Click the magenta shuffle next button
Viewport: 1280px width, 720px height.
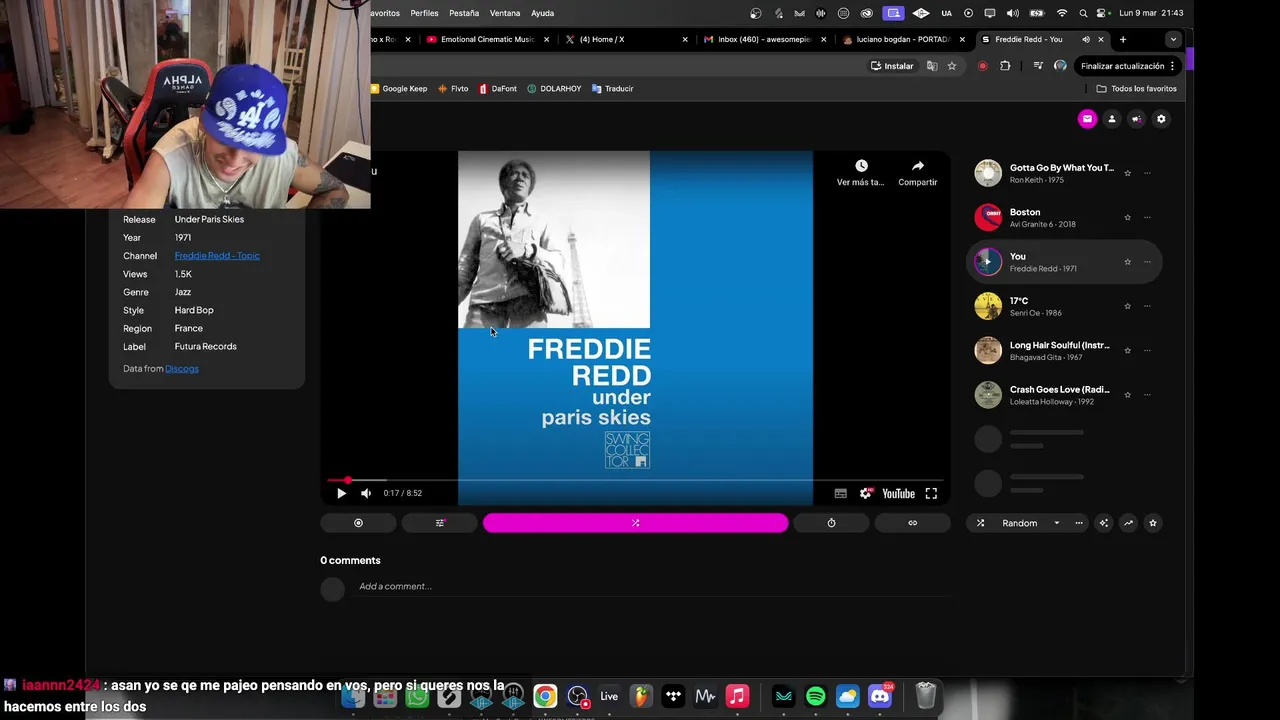click(635, 523)
